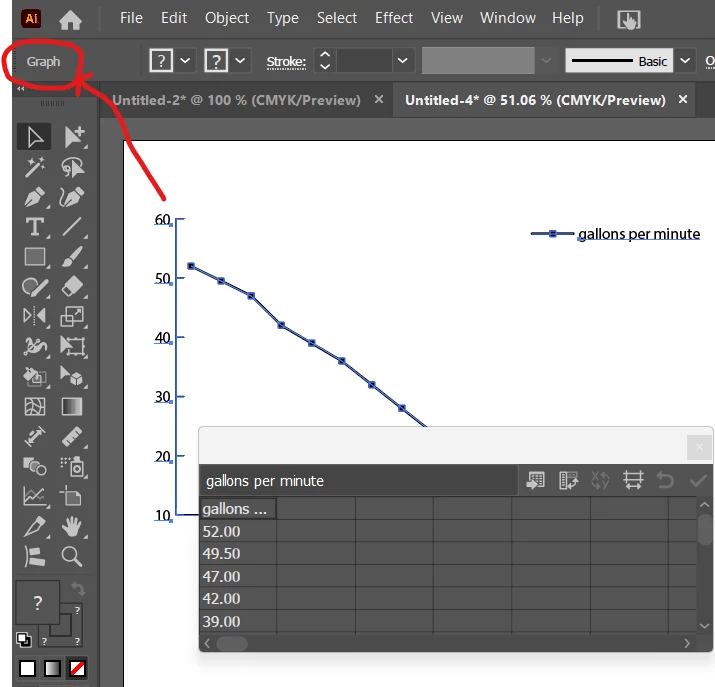
Task: Reset default fill and stroke
Action: (24, 639)
